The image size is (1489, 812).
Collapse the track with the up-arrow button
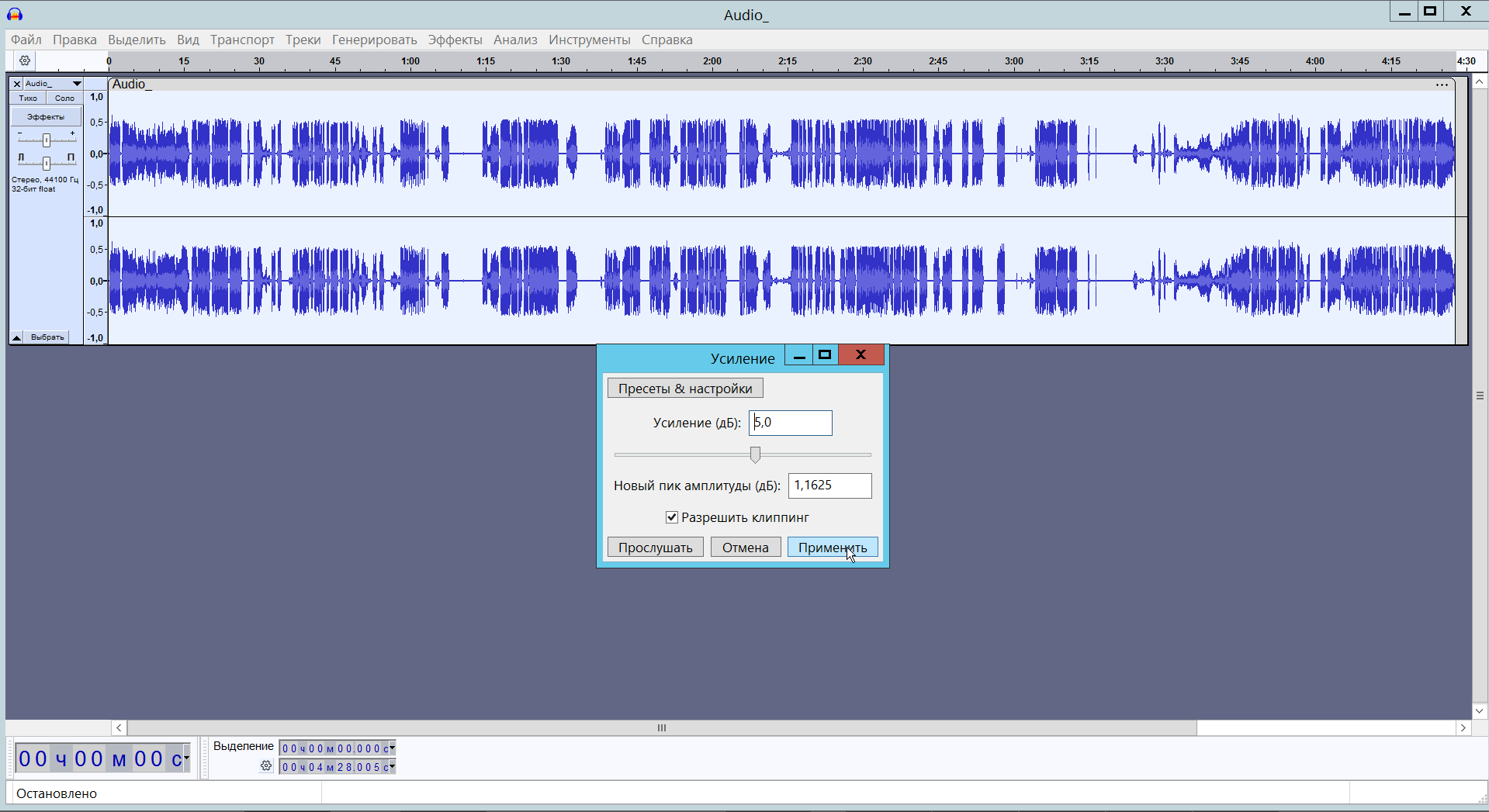(x=16, y=337)
